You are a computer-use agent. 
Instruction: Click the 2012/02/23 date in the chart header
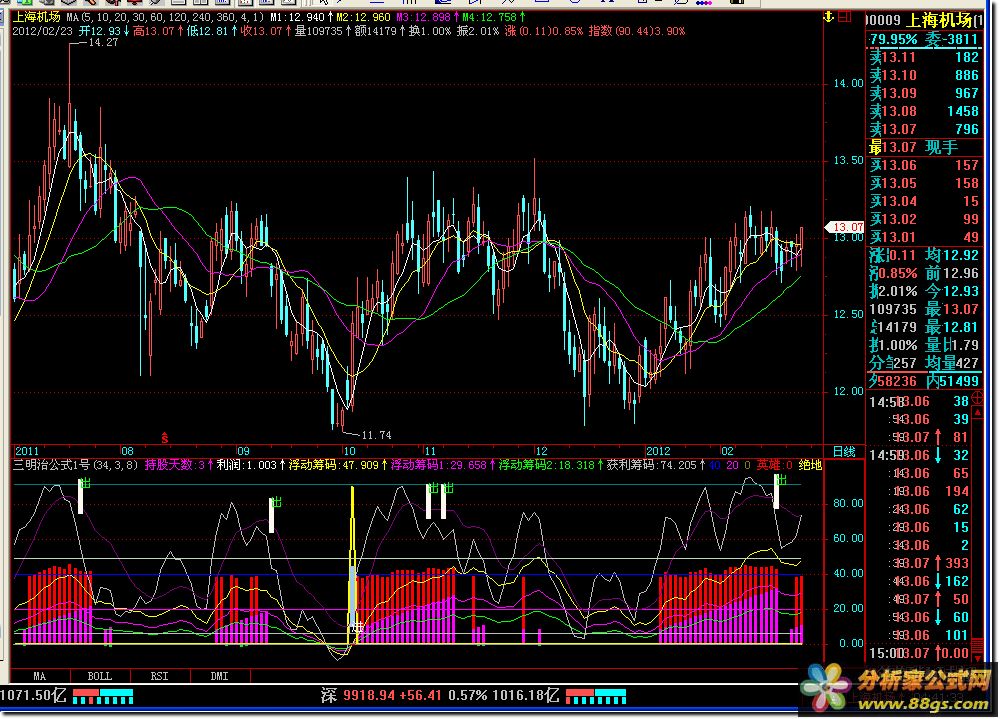[x=43, y=31]
